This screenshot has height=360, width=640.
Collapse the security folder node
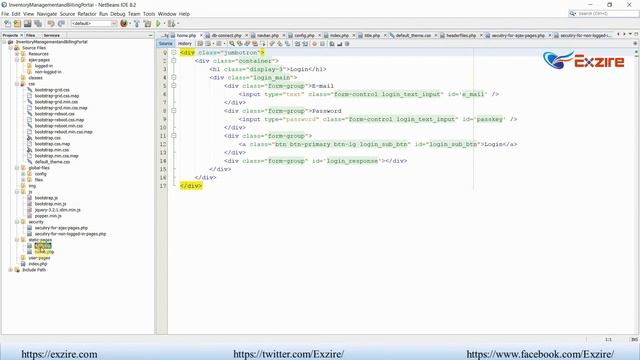pos(17,222)
